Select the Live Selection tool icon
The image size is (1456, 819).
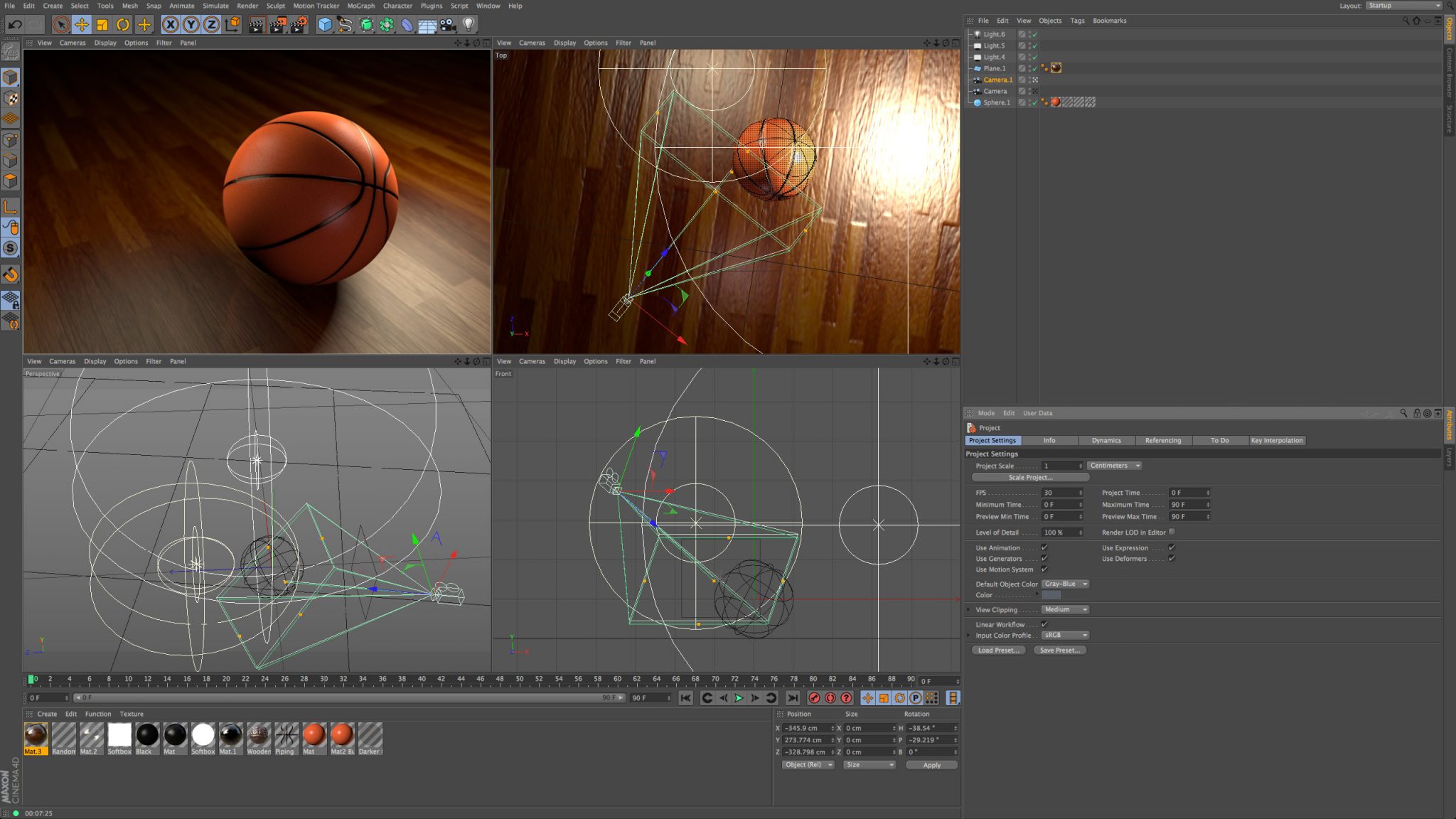click(x=62, y=25)
